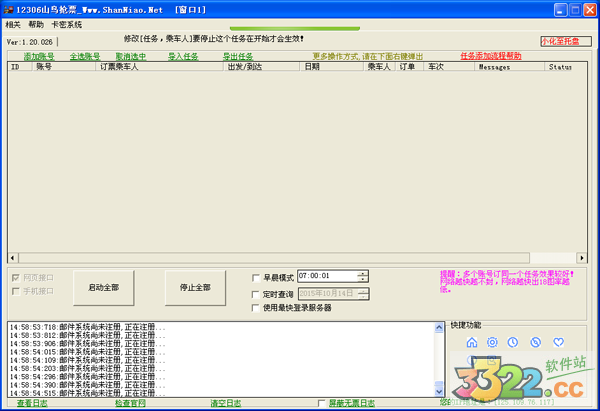Check the 屏蔽无票日志 checkbox
Screen dimensions: 600x411
[x=321, y=403]
